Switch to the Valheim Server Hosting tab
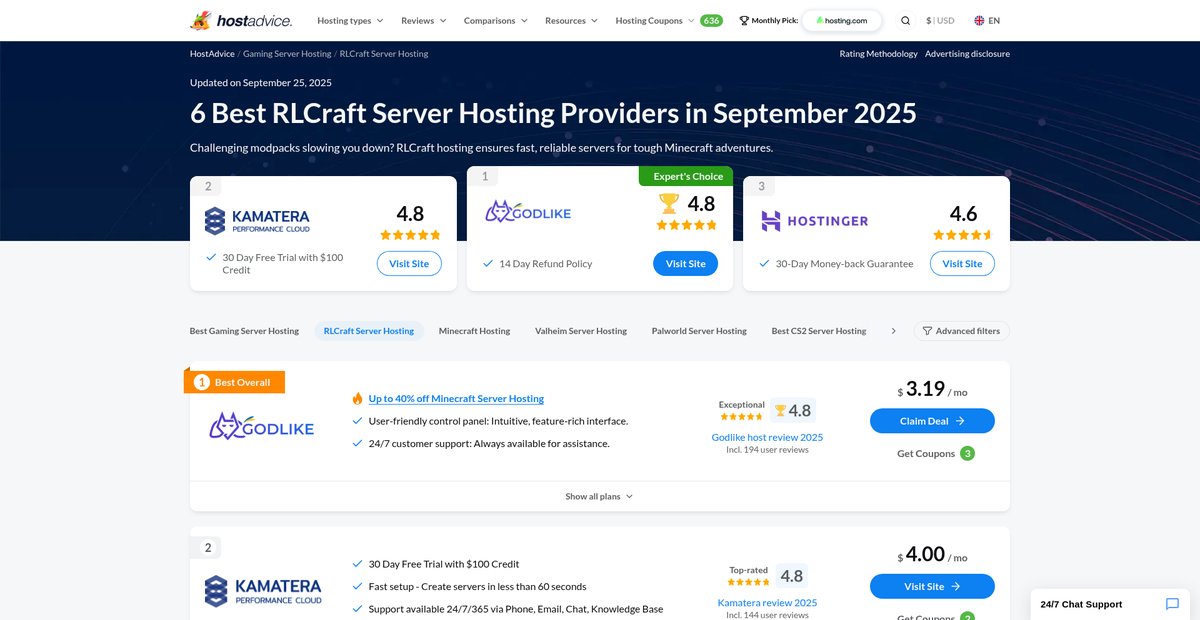 click(581, 331)
